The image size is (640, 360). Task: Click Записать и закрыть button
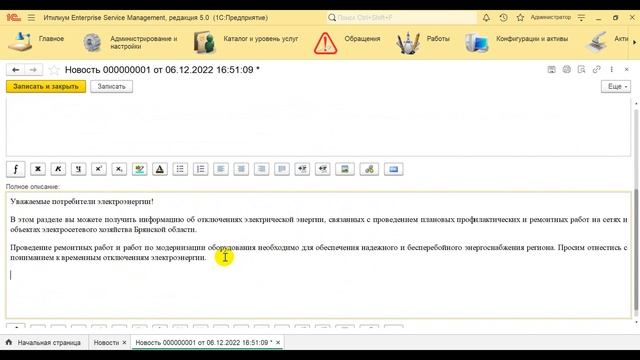[x=46, y=87]
